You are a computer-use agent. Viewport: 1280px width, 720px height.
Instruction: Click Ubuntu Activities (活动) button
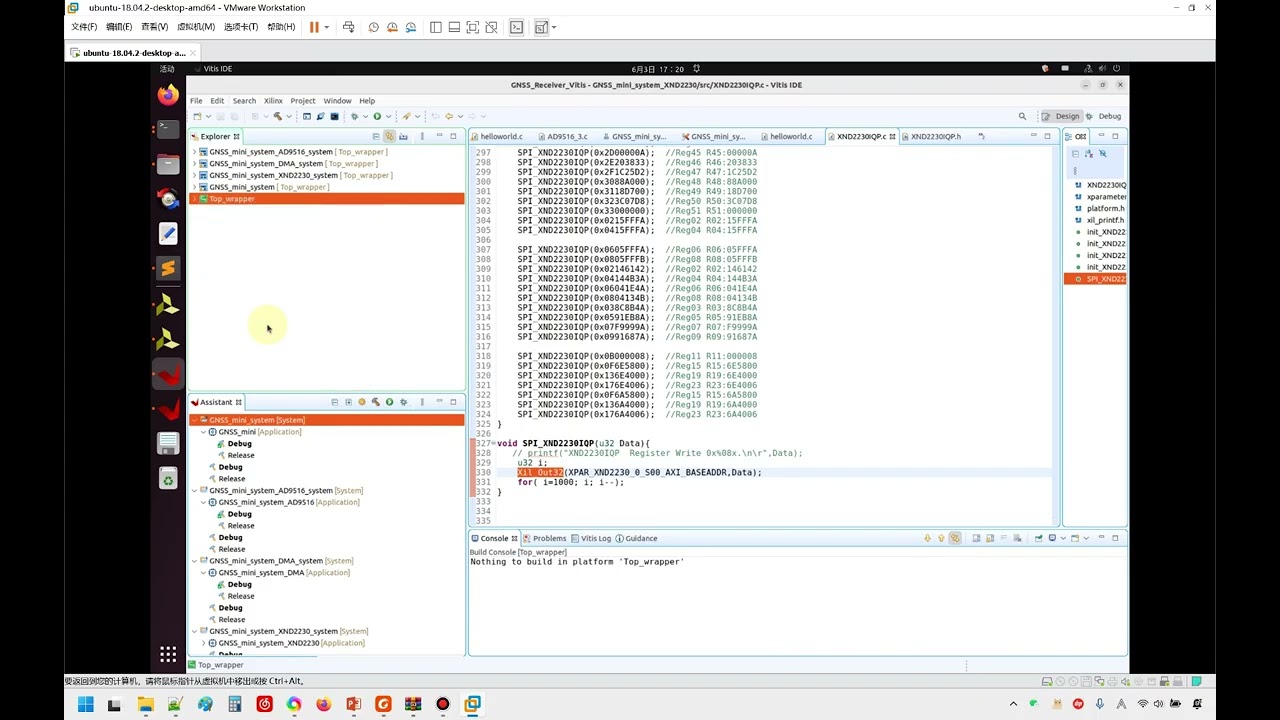[167, 69]
